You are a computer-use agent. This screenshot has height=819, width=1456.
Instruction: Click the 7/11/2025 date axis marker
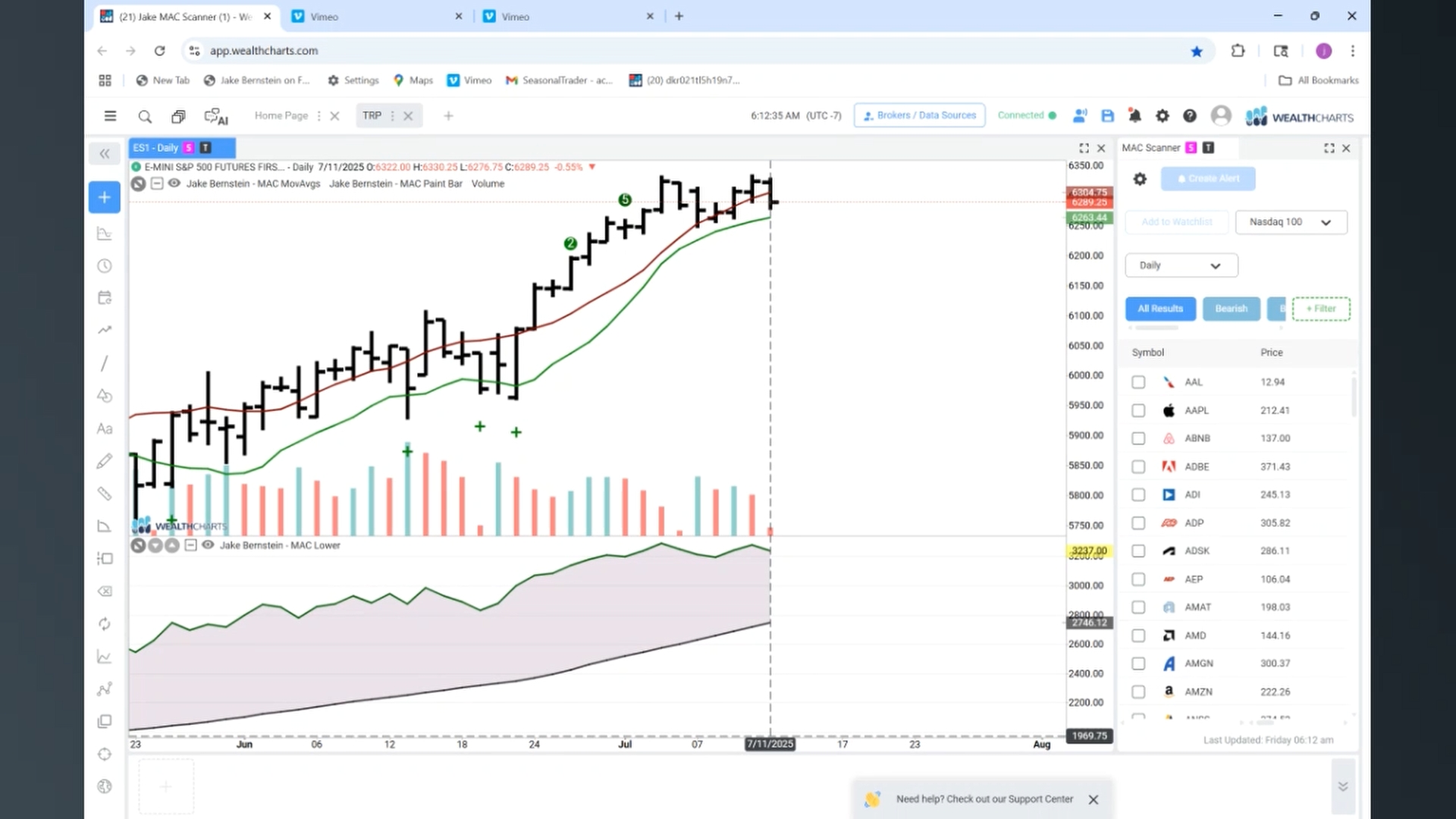click(770, 744)
